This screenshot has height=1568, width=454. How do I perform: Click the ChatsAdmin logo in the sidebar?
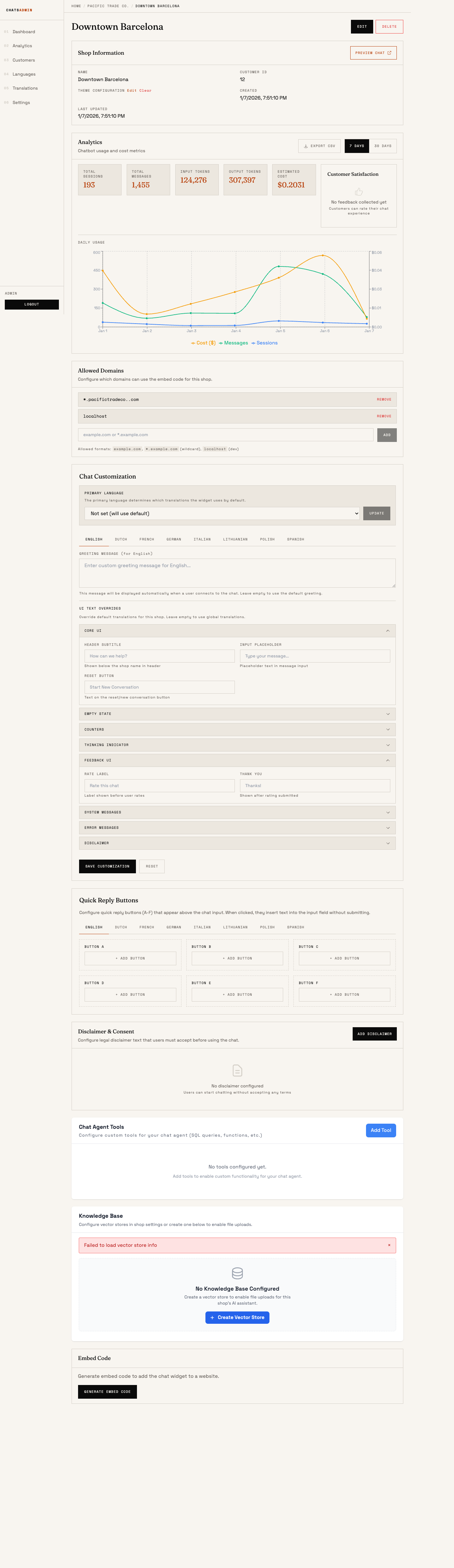pos(19,10)
